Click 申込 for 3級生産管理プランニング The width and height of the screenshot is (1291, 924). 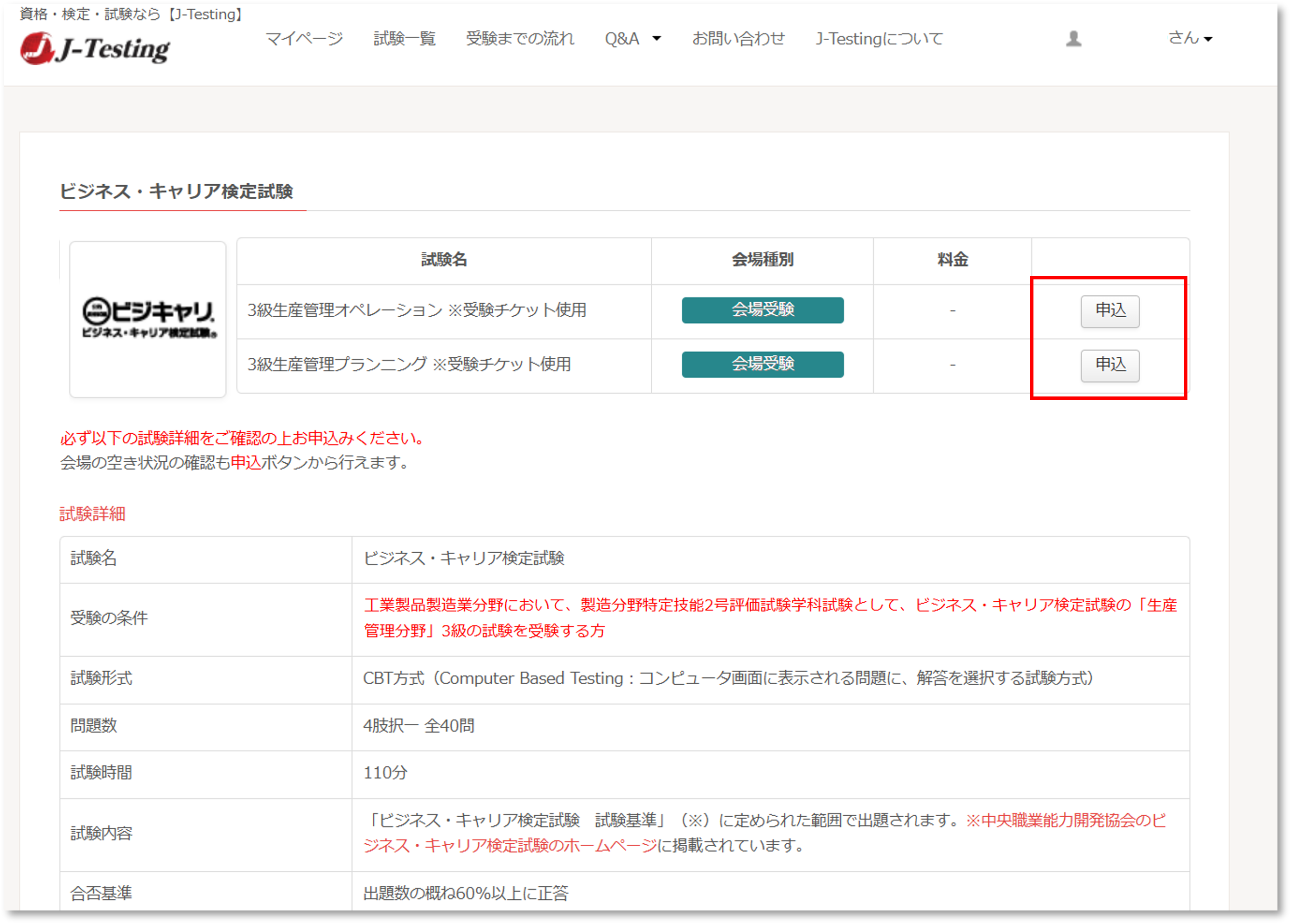(1110, 365)
